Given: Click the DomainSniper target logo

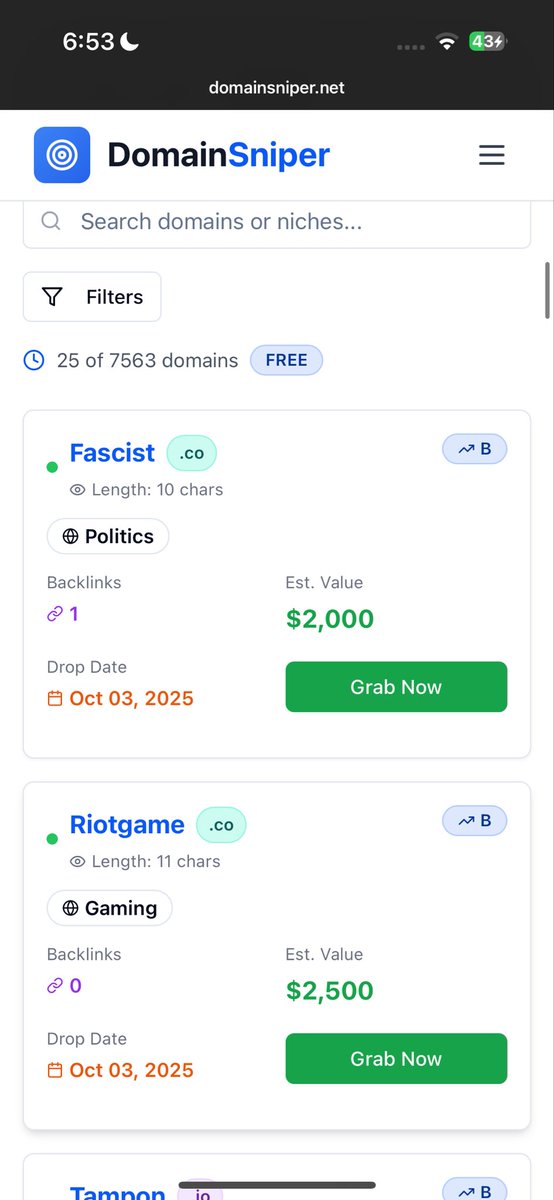Looking at the screenshot, I should pyautogui.click(x=62, y=155).
